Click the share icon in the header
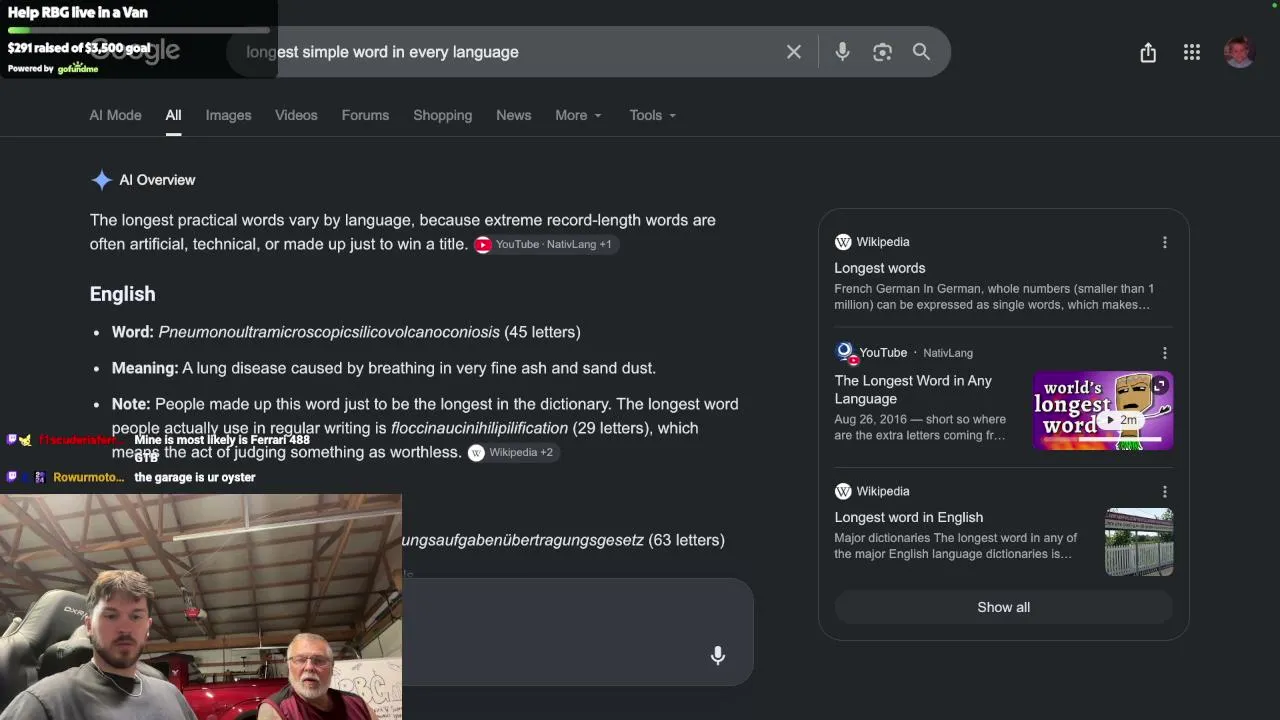Image resolution: width=1280 pixels, height=720 pixels. [1148, 53]
